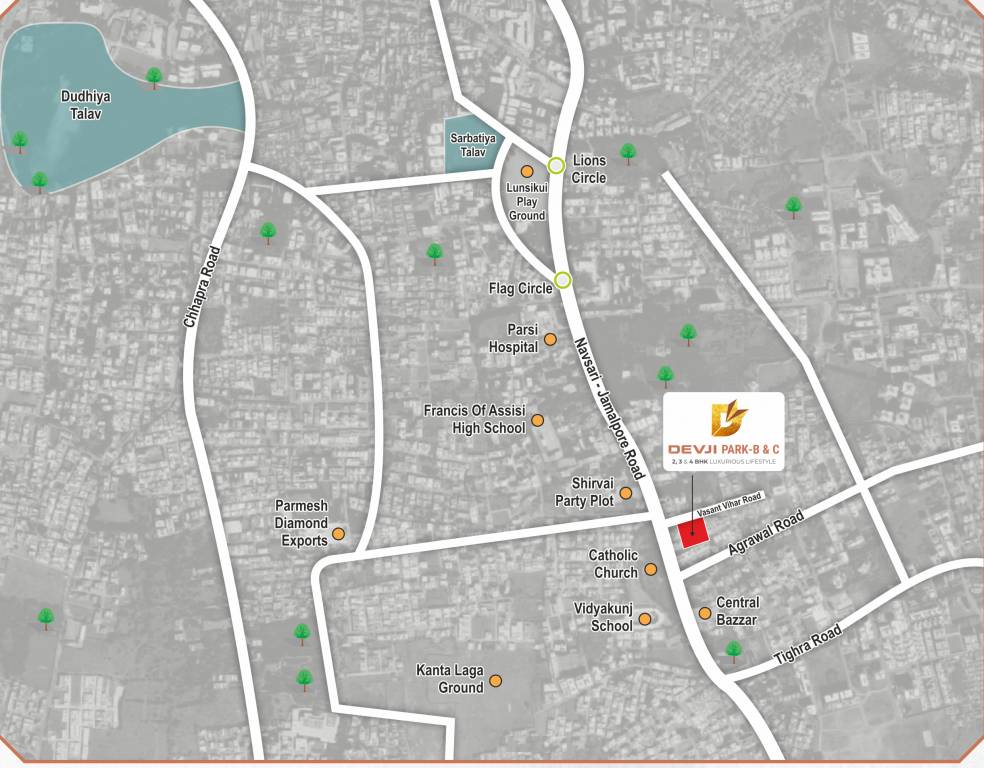Select the red Devji Park site square

[691, 533]
